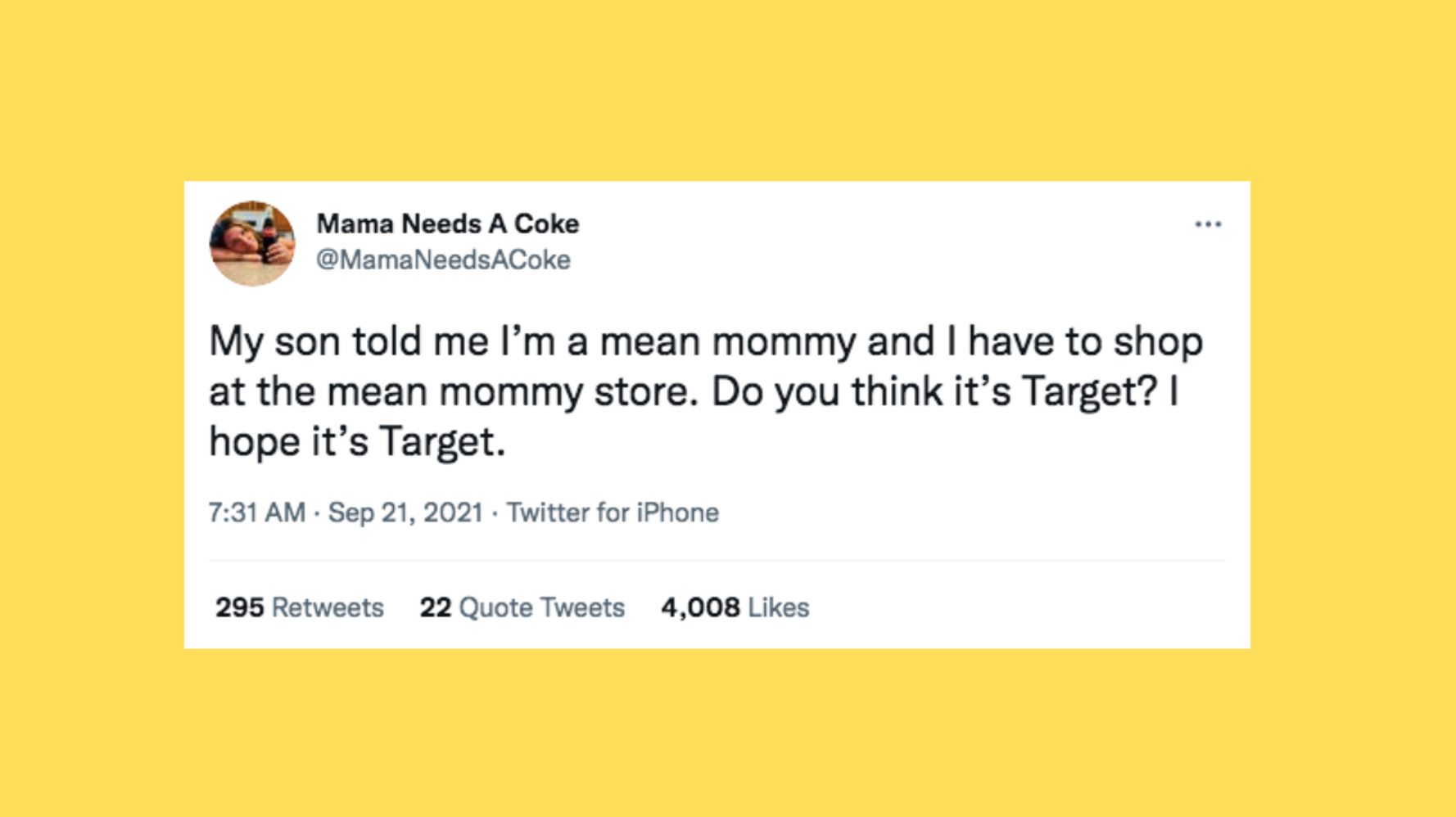Click the tweet text body
The image size is (1456, 817).
(704, 390)
